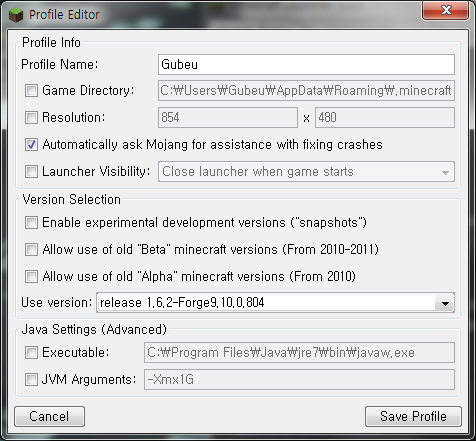Image resolution: width=476 pixels, height=441 pixels.
Task: Click the Minecraft grass block icon in title bar
Action: pos(16,15)
